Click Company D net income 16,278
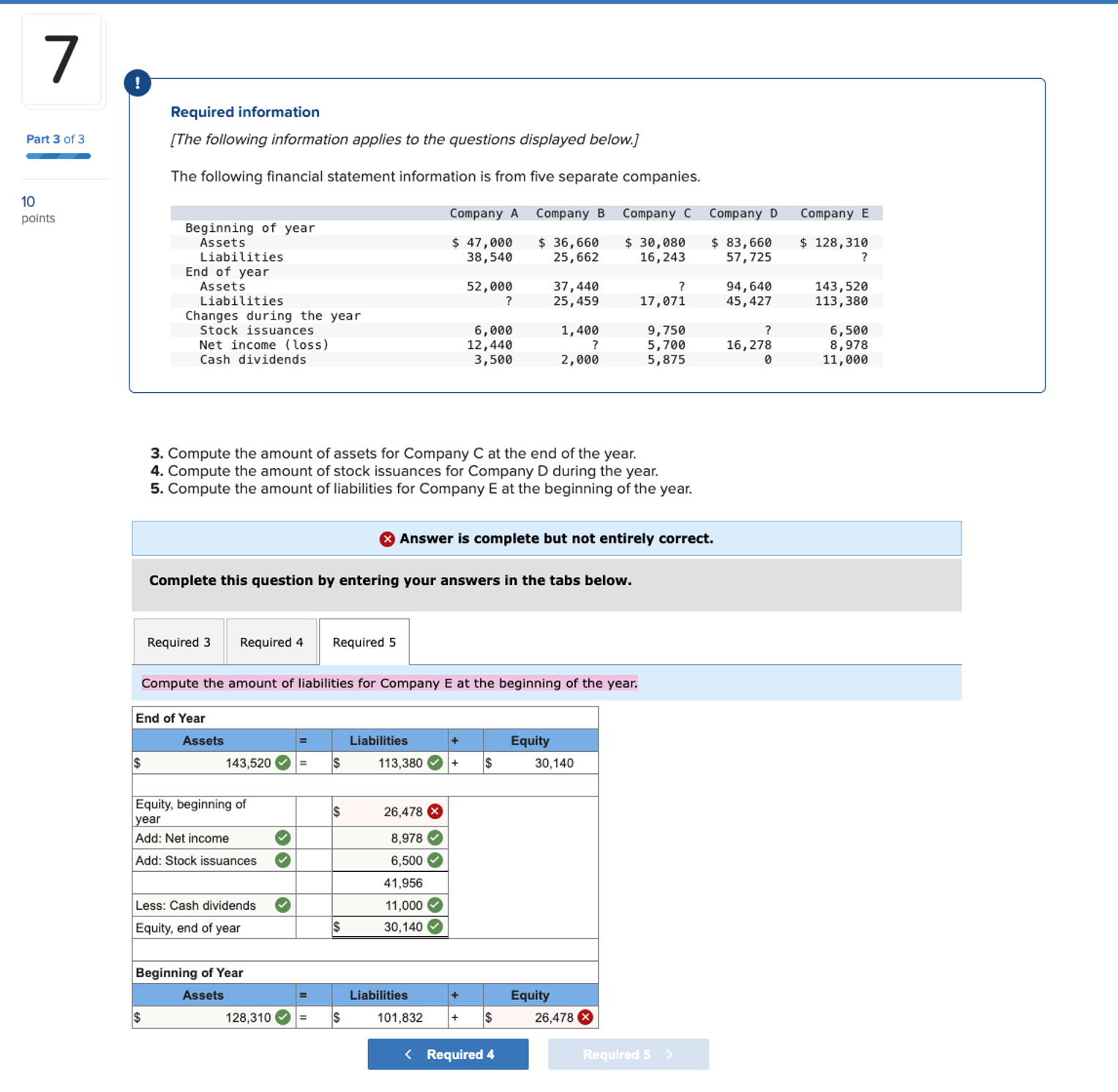This screenshot has height=1092, width=1118. pos(749,344)
